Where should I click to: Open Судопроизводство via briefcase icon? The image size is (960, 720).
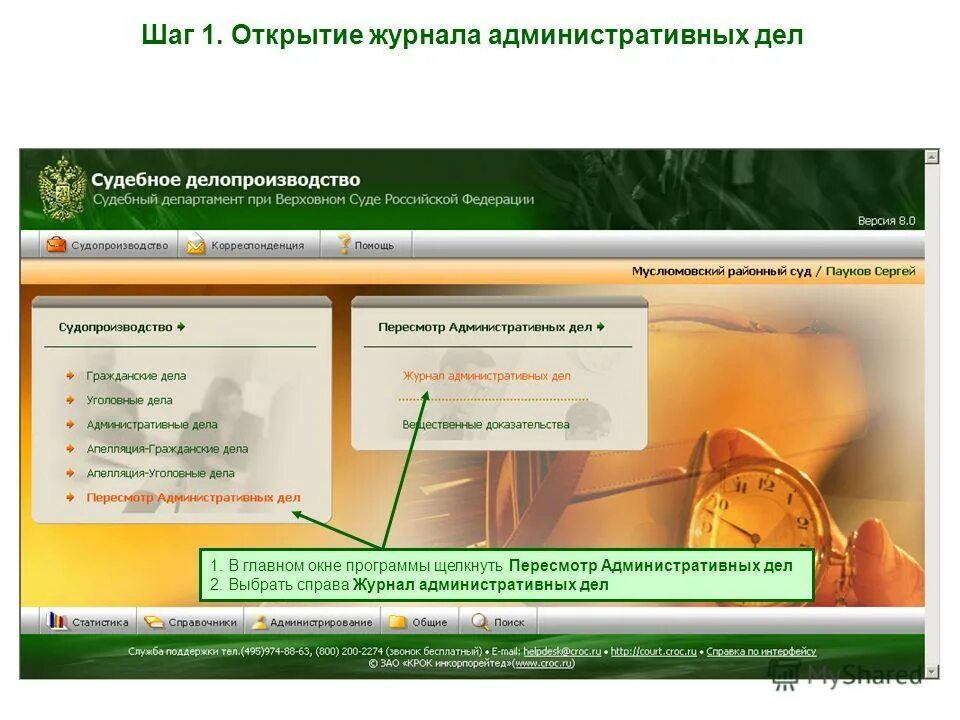pos(56,243)
